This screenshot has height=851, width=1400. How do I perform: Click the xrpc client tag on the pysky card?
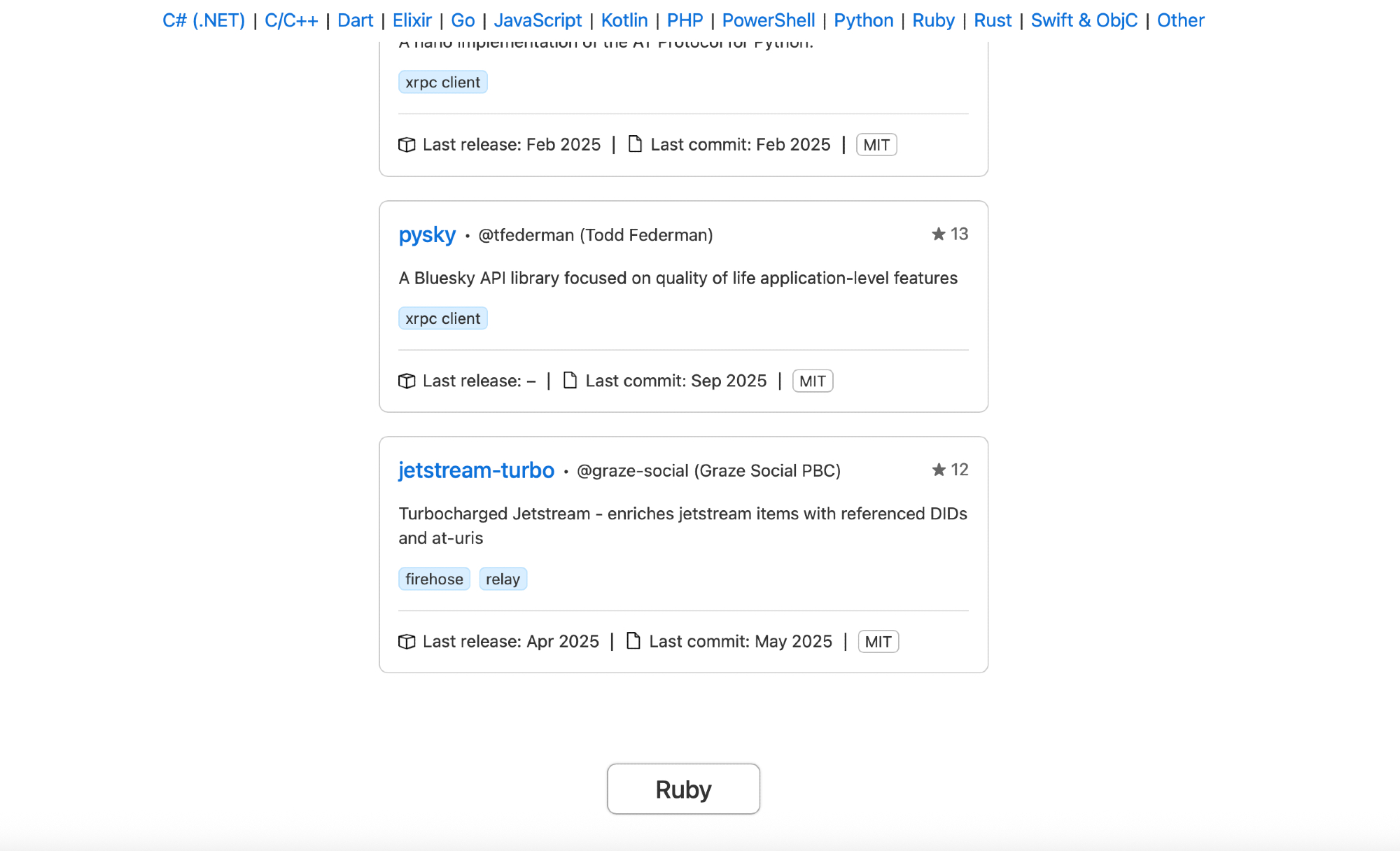coord(442,319)
